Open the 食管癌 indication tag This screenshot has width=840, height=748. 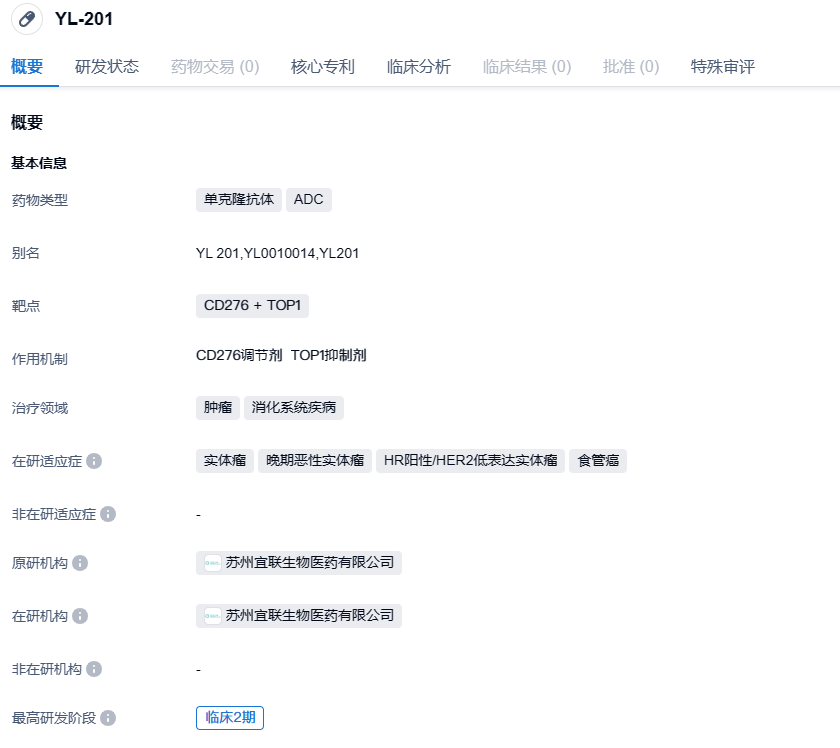click(x=598, y=461)
